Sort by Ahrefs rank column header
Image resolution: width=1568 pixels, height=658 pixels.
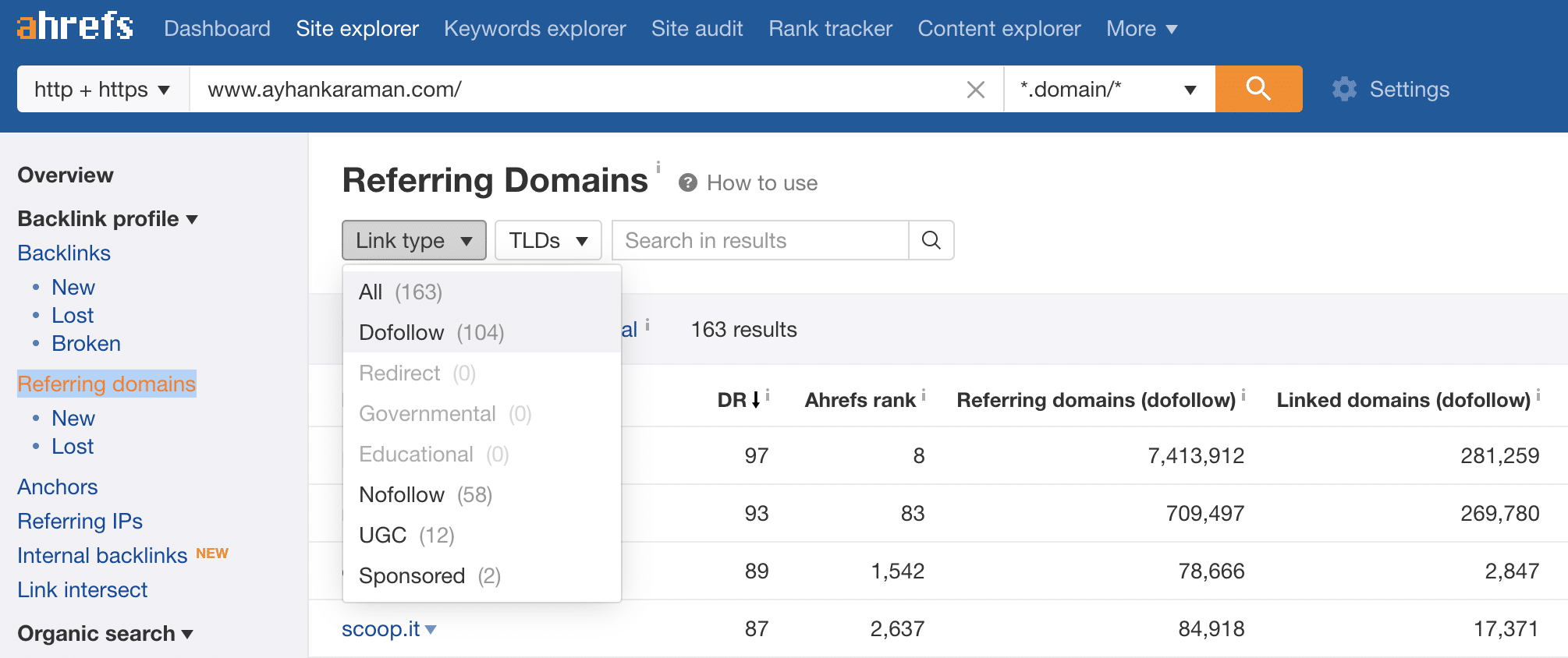pyautogui.click(x=860, y=400)
